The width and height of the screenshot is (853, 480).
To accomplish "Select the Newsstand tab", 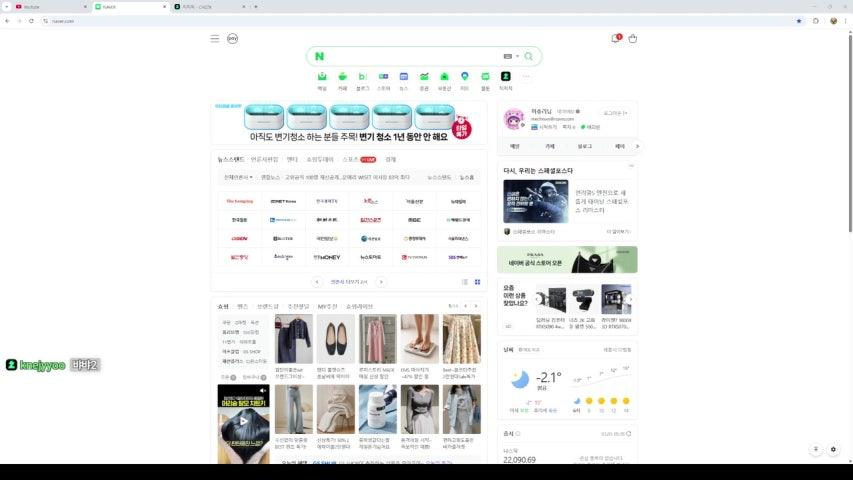I will coord(231,159).
